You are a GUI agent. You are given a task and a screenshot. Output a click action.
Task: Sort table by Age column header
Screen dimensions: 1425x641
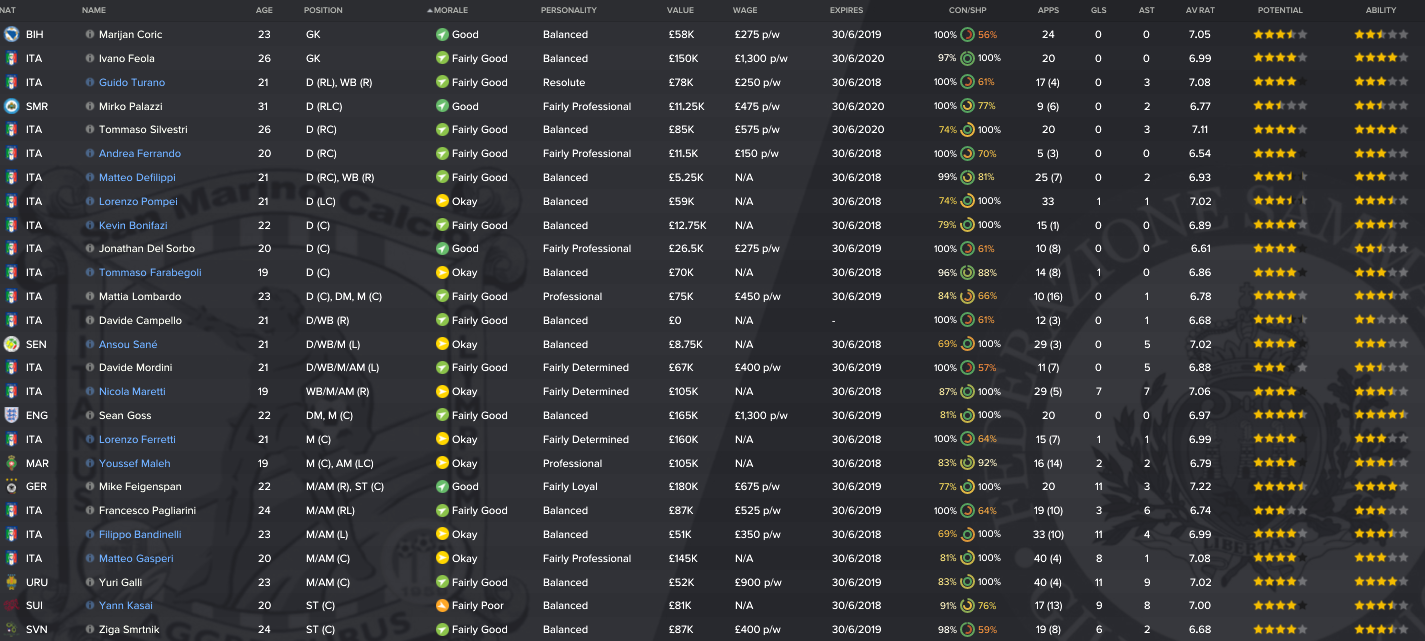(x=264, y=10)
